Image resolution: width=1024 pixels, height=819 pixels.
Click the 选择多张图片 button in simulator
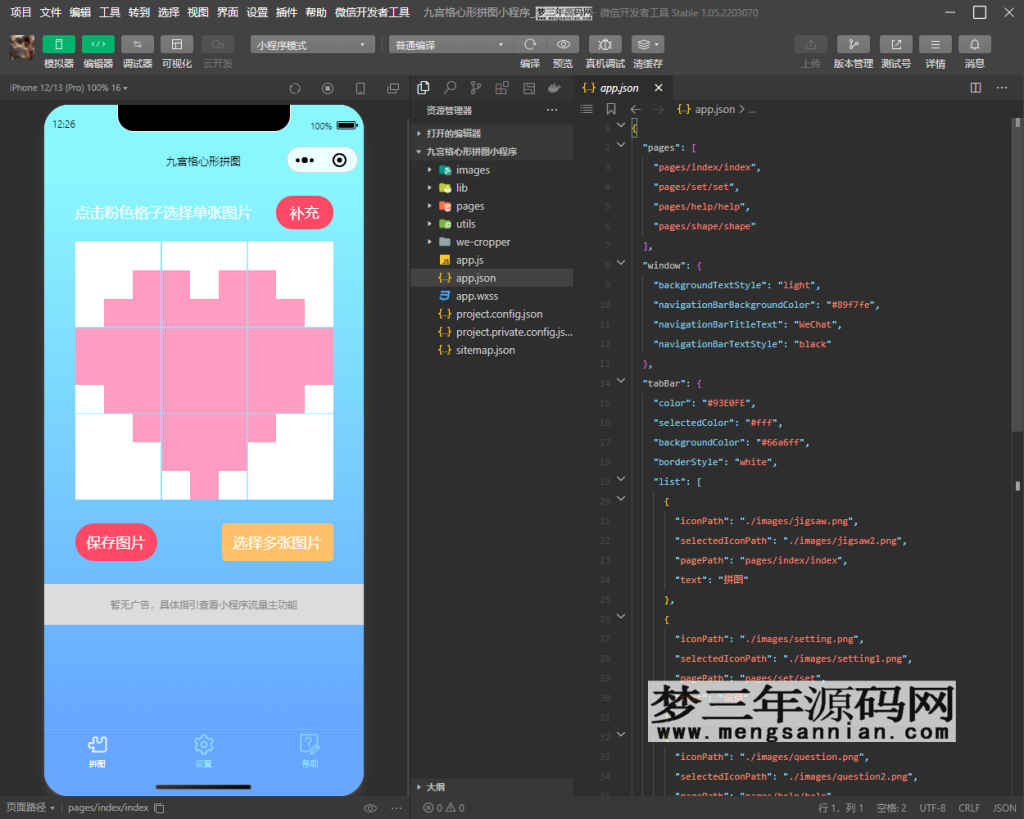[x=277, y=543]
